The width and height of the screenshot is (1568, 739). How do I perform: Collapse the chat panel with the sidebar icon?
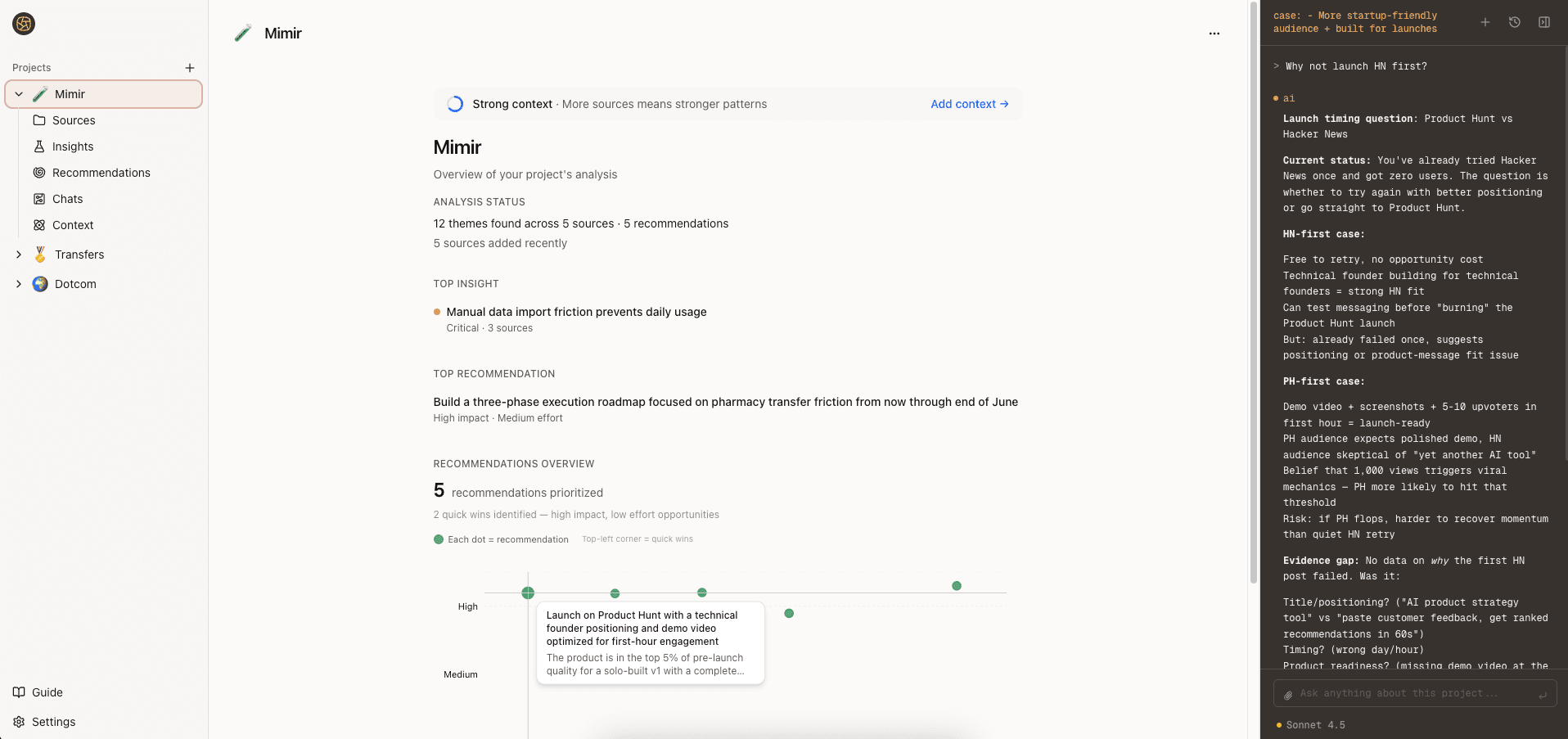click(1543, 22)
